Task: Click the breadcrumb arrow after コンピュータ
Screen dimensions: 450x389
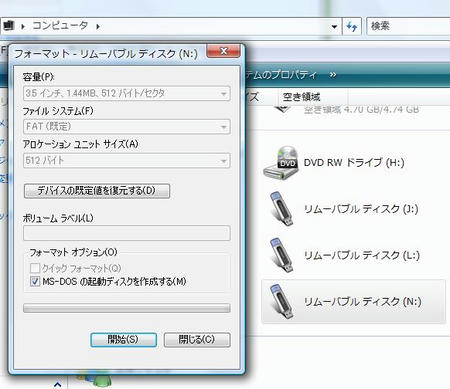Action: [98, 26]
